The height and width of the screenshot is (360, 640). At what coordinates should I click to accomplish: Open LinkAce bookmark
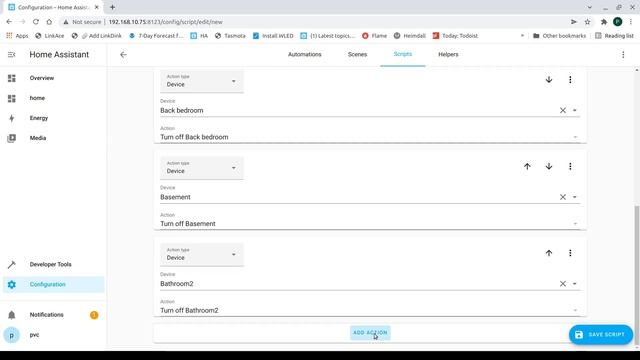pos(50,36)
